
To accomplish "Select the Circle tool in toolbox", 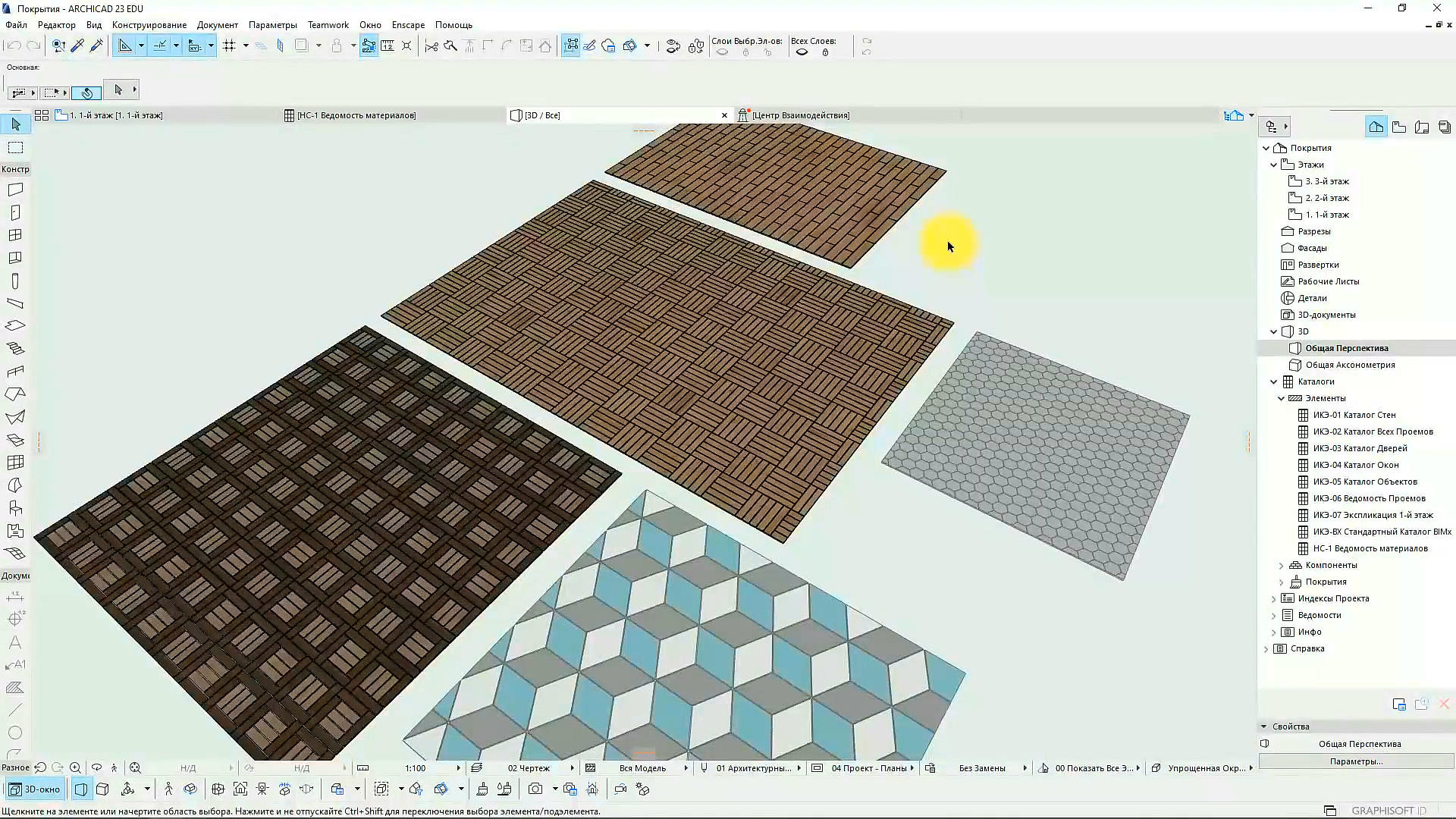I will click(14, 733).
